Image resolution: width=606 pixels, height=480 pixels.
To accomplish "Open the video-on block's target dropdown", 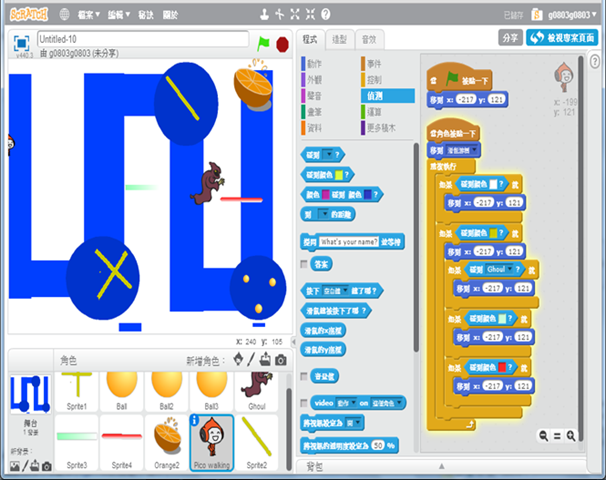I will [x=387, y=403].
